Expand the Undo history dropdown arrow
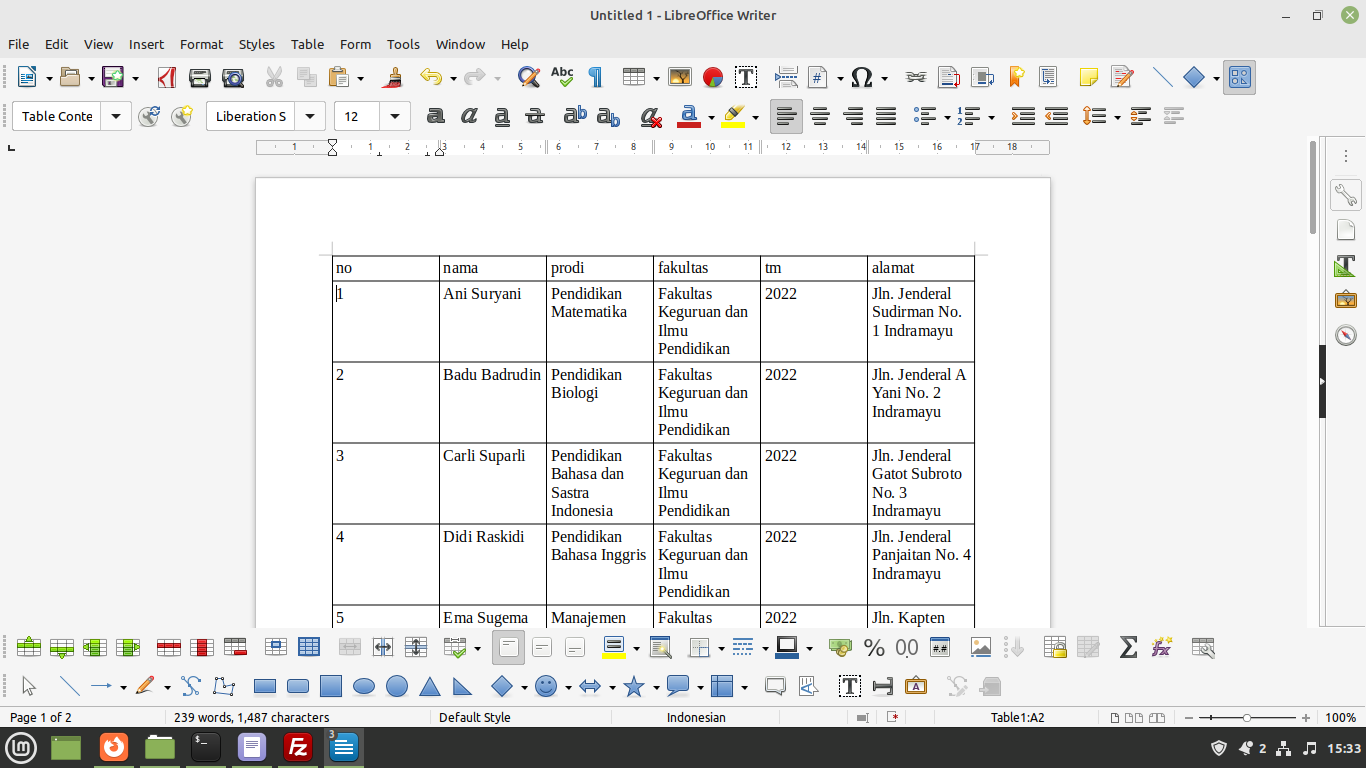The image size is (1366, 768). [x=453, y=78]
